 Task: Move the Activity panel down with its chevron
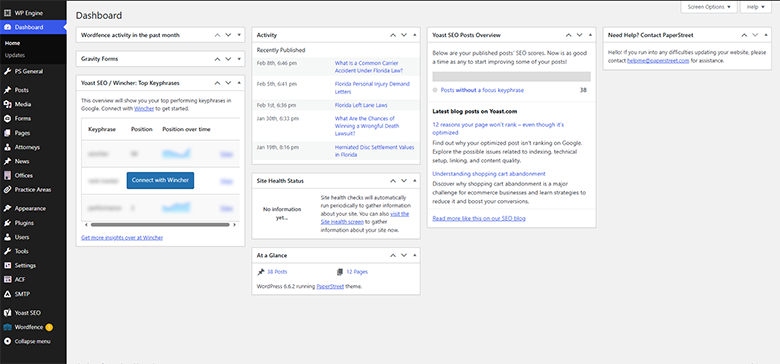404,35
